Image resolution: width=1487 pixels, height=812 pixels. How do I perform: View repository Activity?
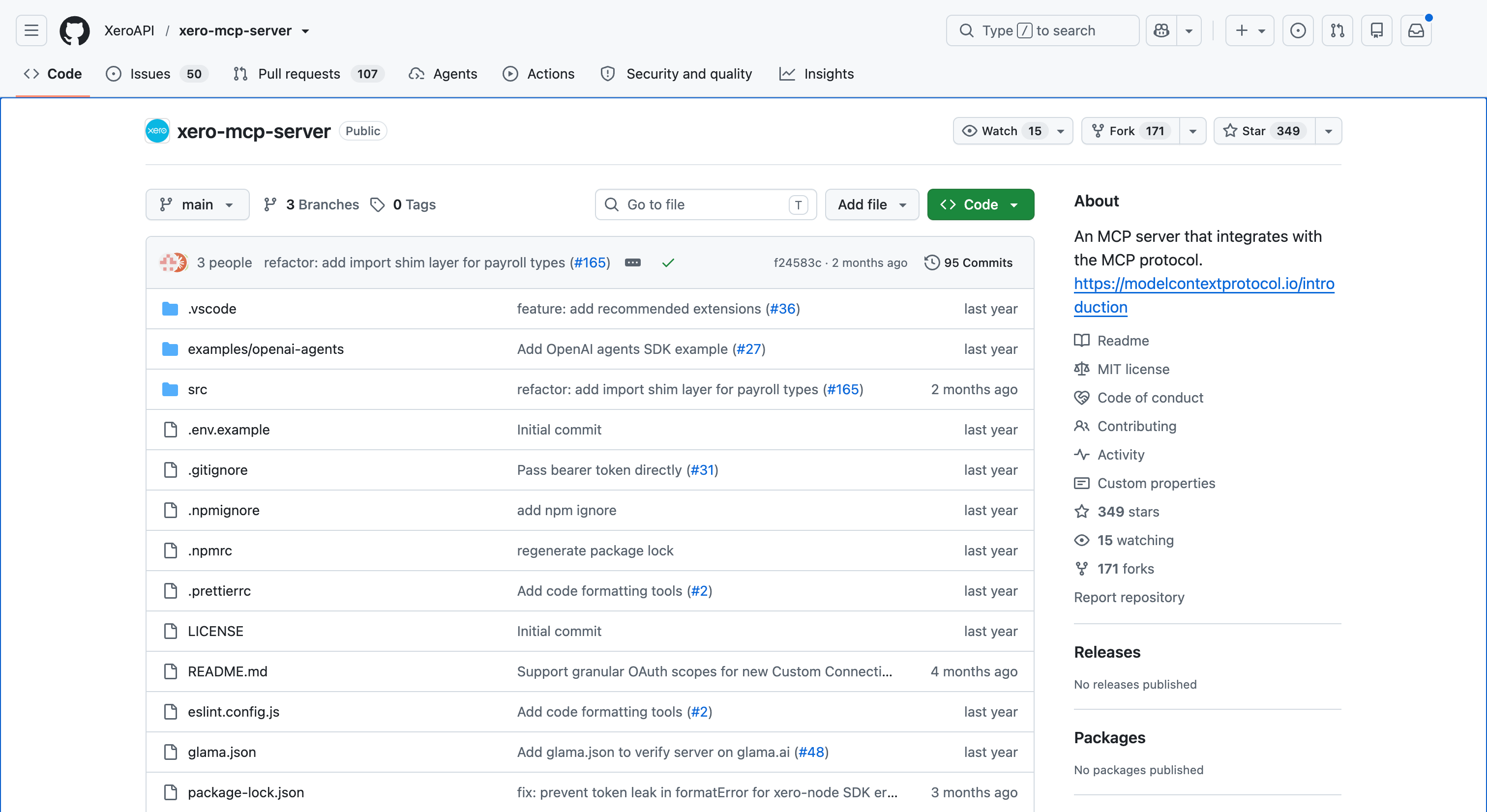tap(1109, 455)
